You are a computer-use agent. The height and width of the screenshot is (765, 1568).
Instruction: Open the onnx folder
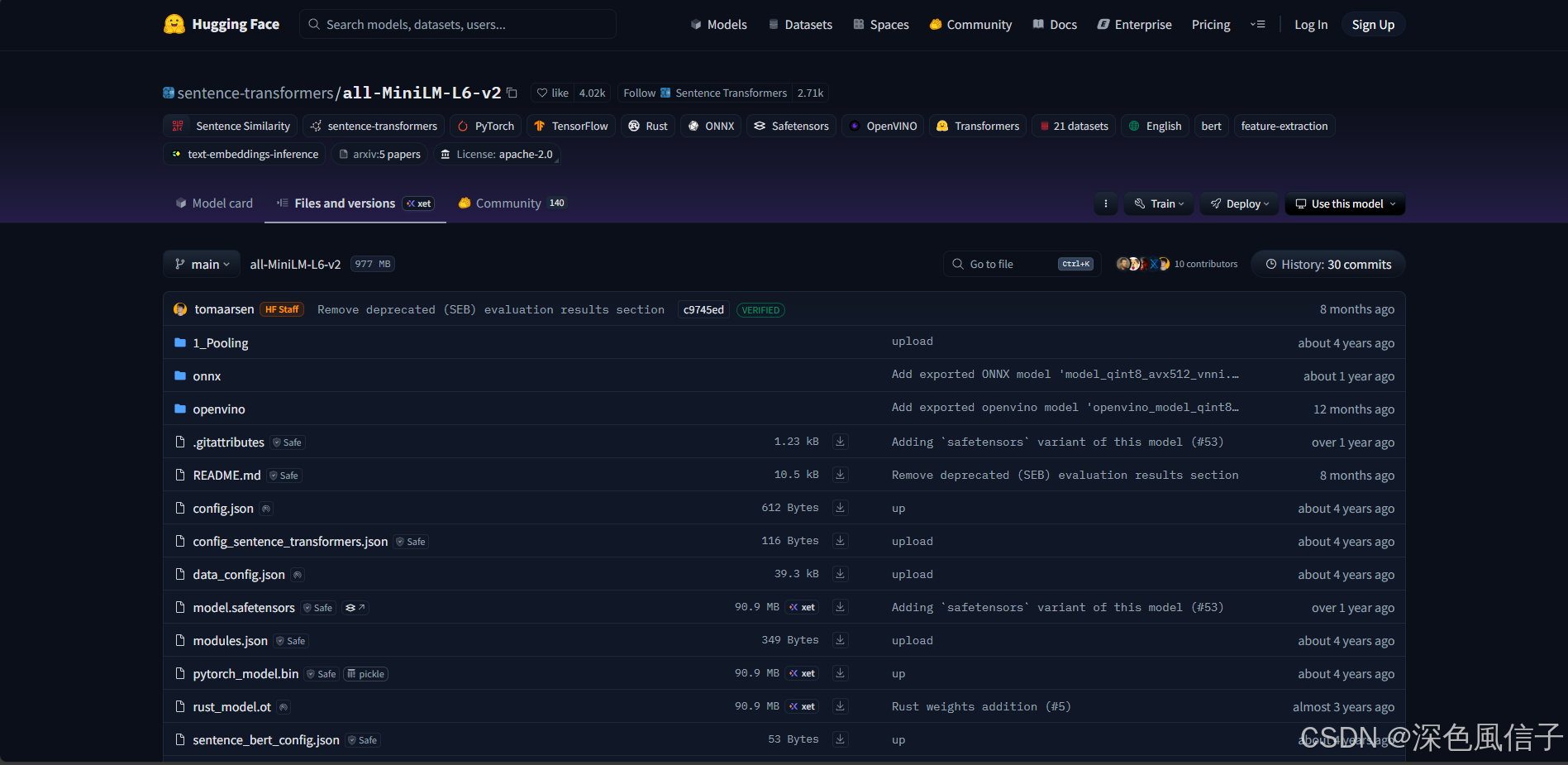[207, 375]
